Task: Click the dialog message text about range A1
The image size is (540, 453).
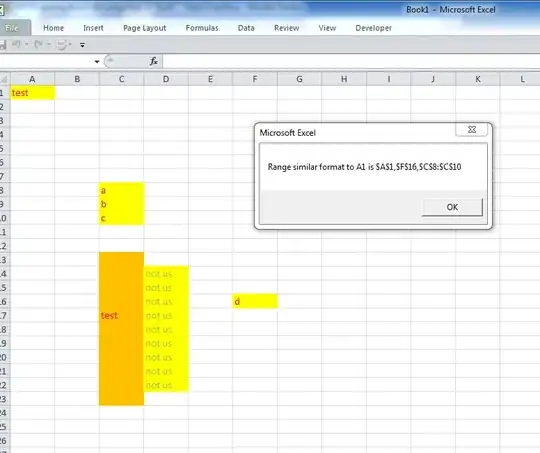Action: pyautogui.click(x=364, y=167)
